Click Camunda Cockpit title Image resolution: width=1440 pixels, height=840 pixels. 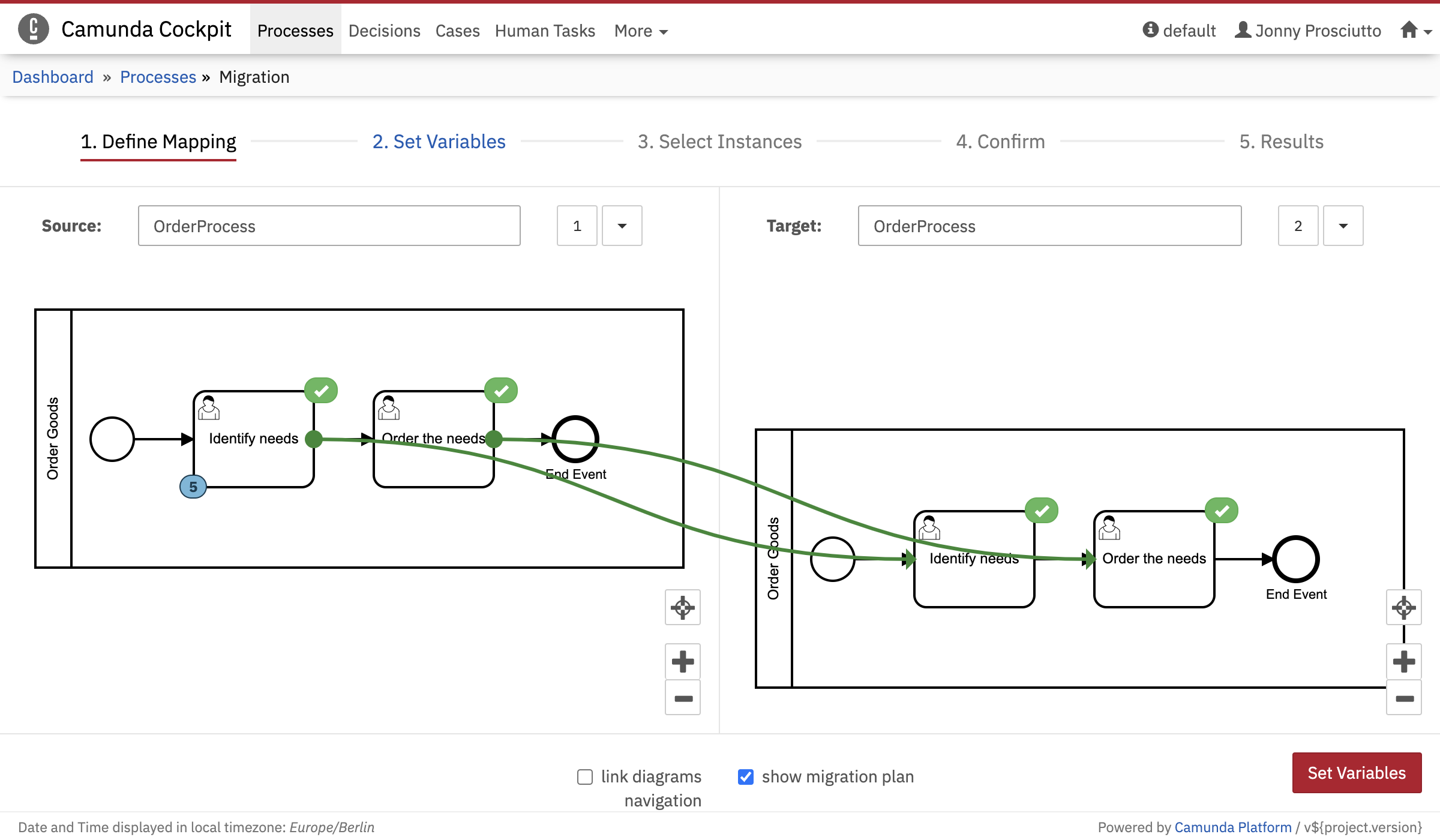tap(146, 29)
